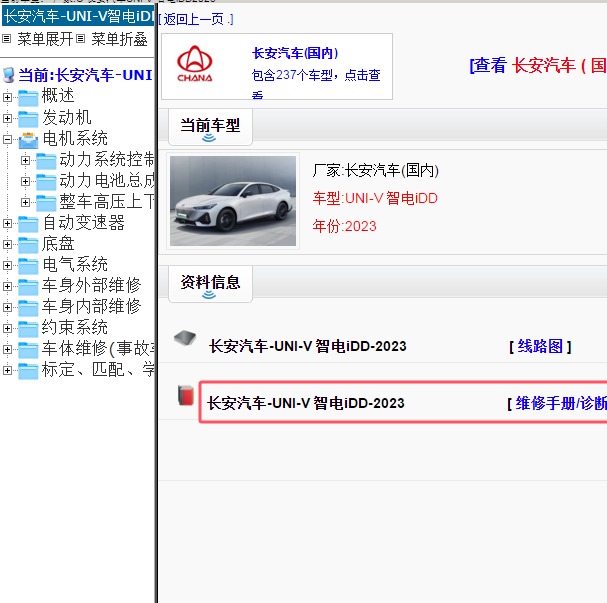Expand the 整车高压上下 subnode

tap(26, 202)
